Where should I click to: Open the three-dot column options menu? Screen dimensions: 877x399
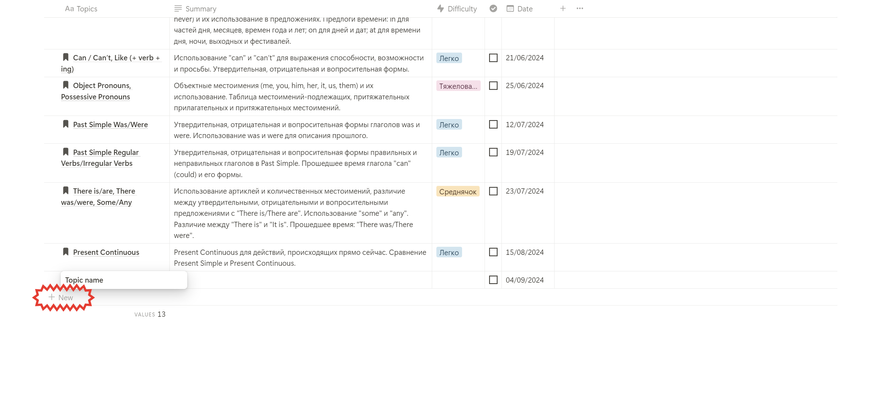pos(579,8)
